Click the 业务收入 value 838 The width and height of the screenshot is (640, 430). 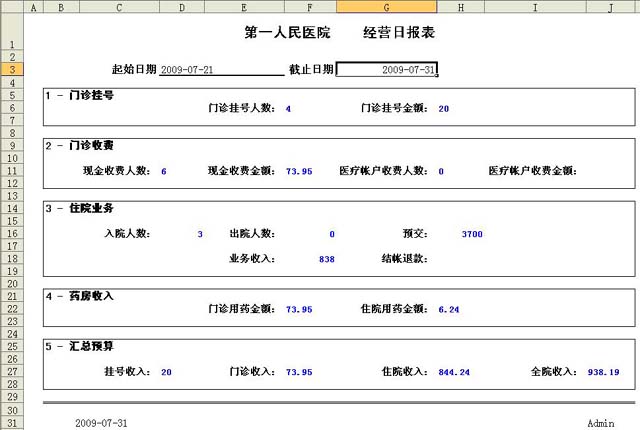(326, 259)
